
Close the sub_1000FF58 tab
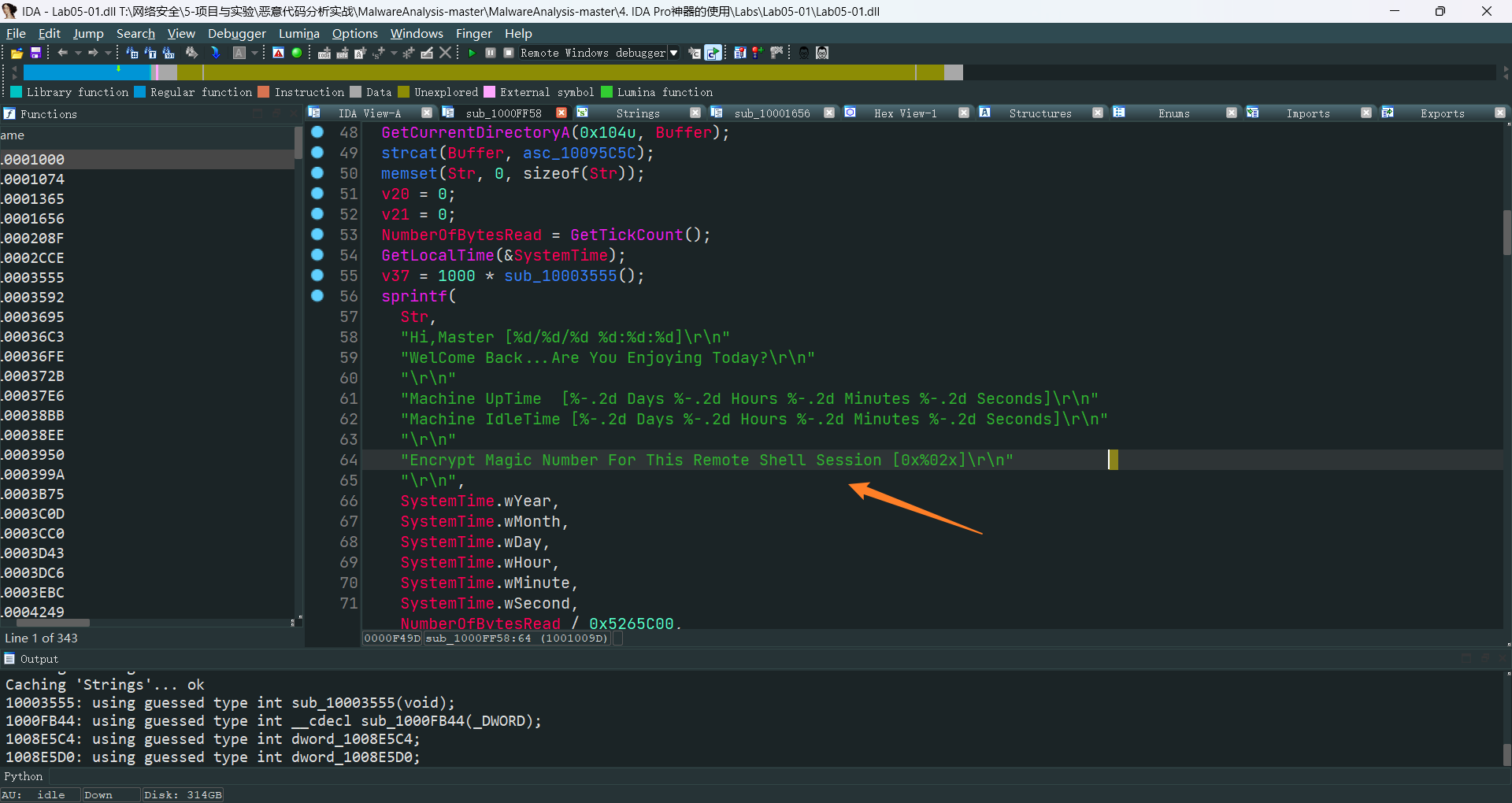point(561,113)
